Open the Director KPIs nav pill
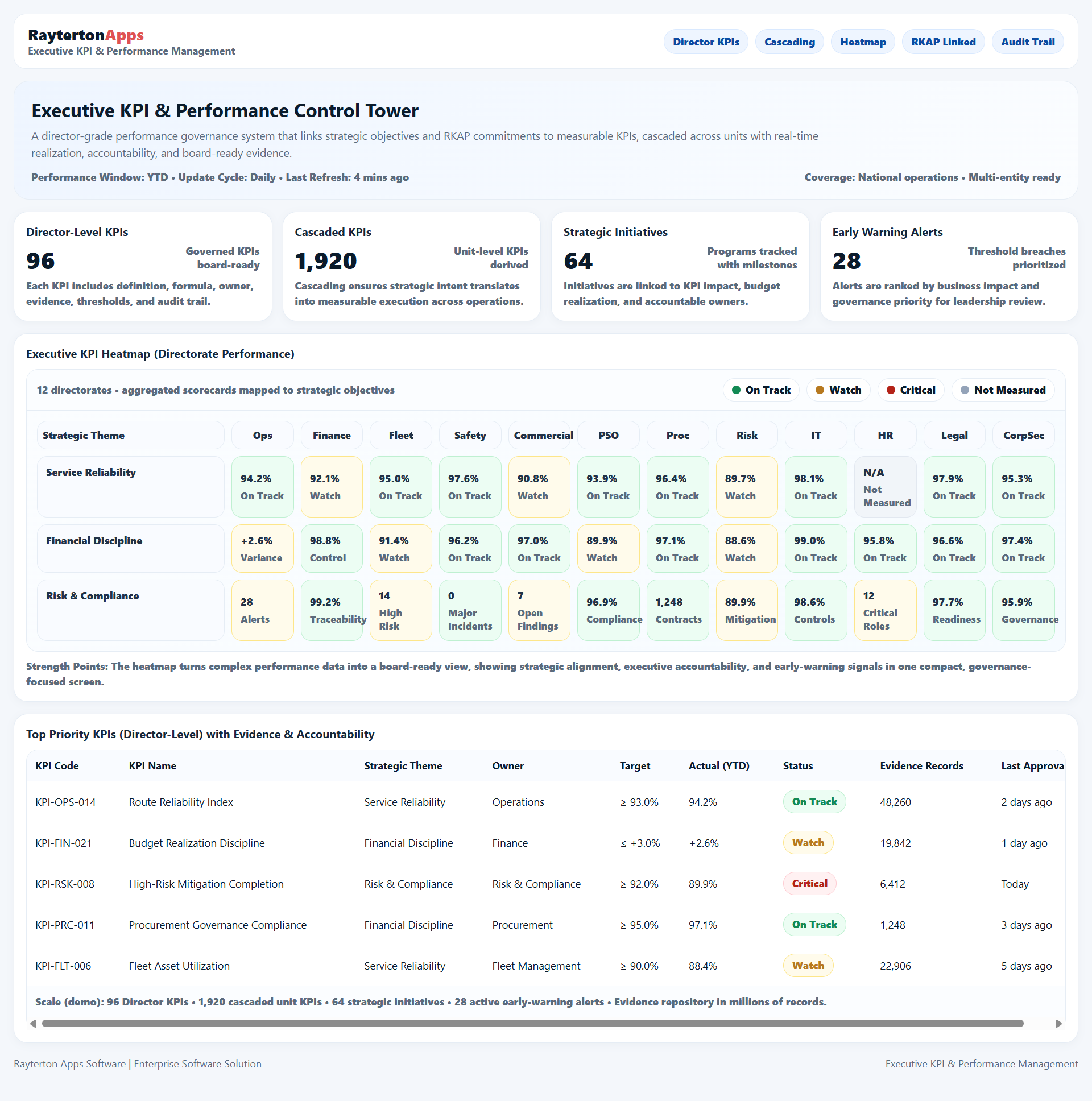Viewport: 1092px width, 1101px height. click(705, 42)
